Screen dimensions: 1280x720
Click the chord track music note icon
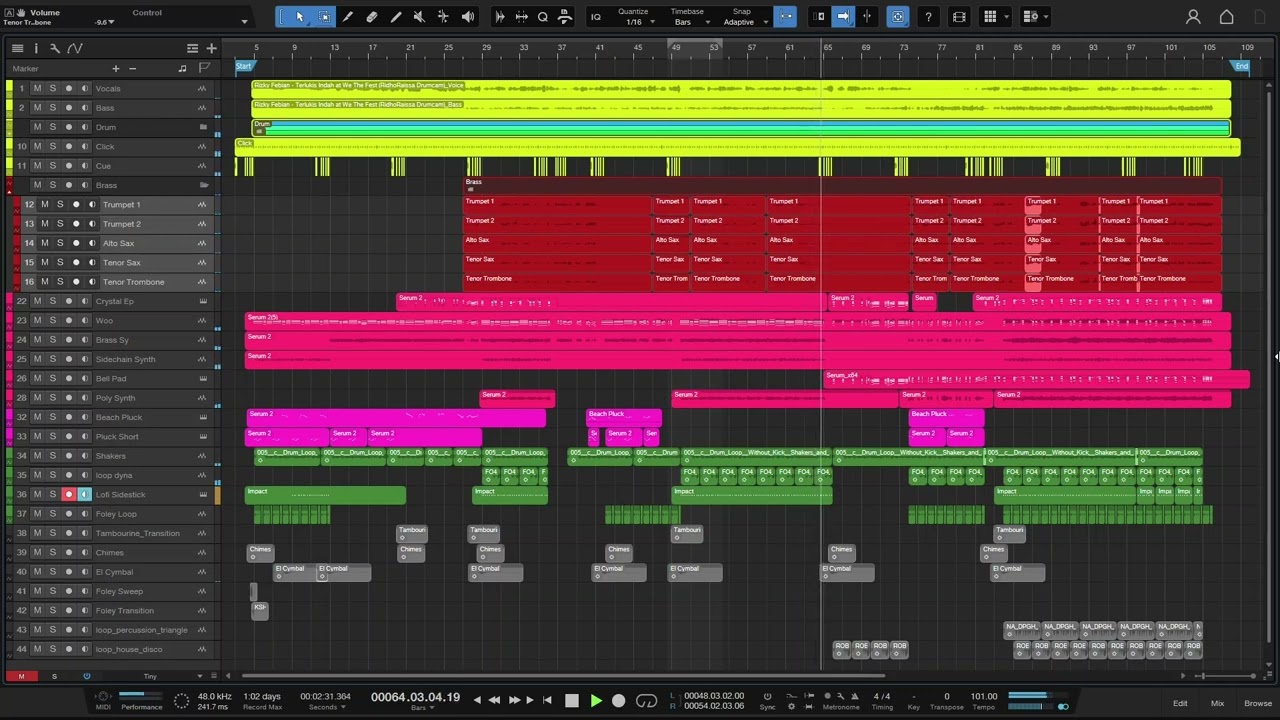click(182, 68)
